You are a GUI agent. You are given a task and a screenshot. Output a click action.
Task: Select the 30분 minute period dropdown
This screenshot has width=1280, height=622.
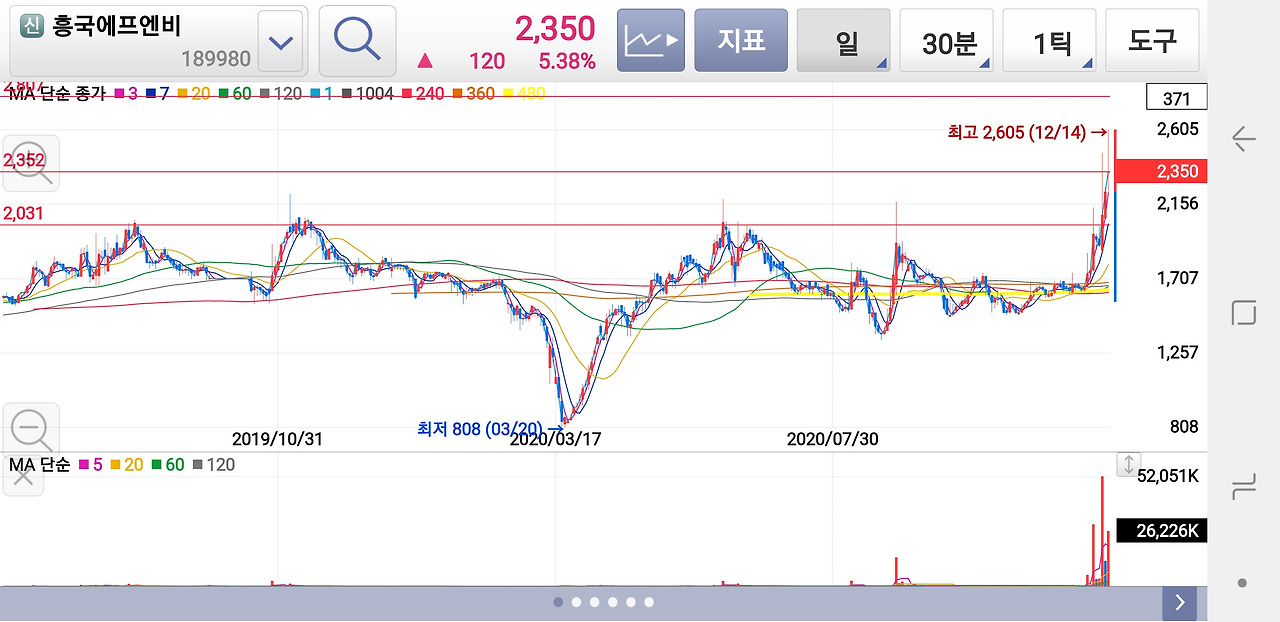click(946, 41)
